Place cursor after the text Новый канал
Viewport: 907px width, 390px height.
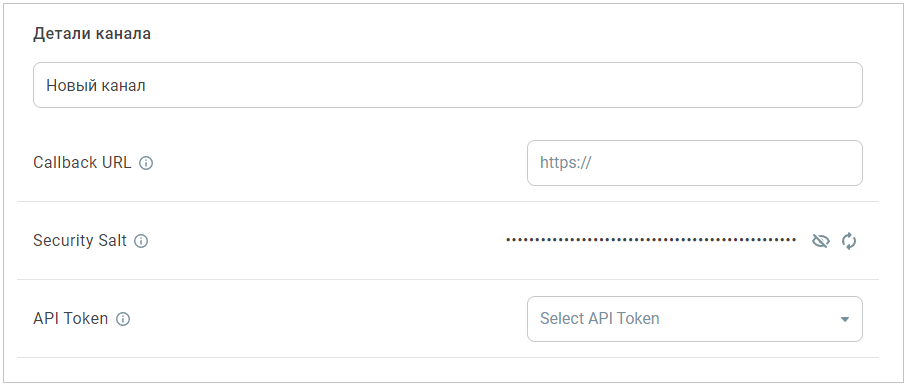tap(146, 86)
